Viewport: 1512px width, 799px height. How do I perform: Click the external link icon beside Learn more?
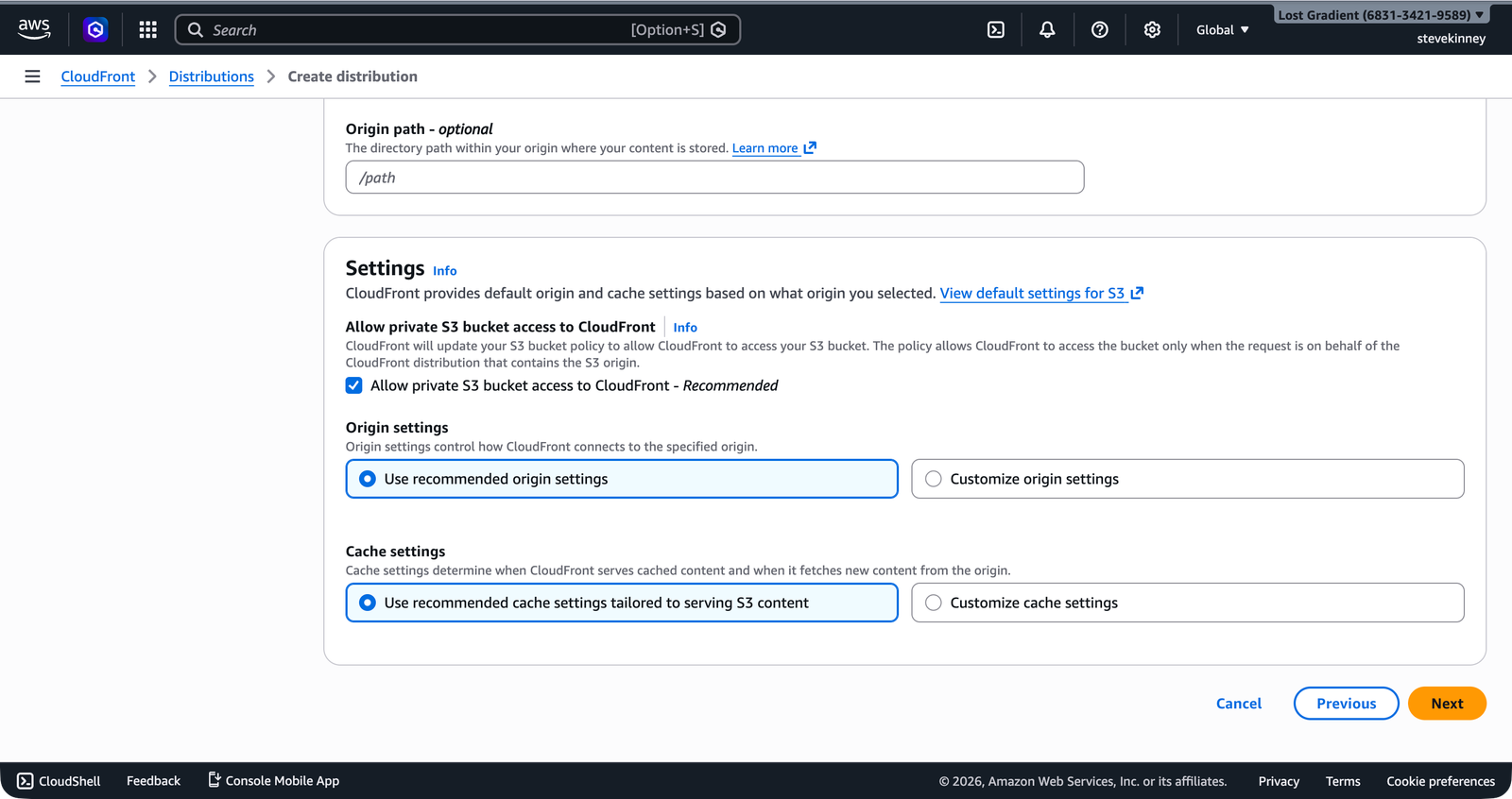pos(810,148)
